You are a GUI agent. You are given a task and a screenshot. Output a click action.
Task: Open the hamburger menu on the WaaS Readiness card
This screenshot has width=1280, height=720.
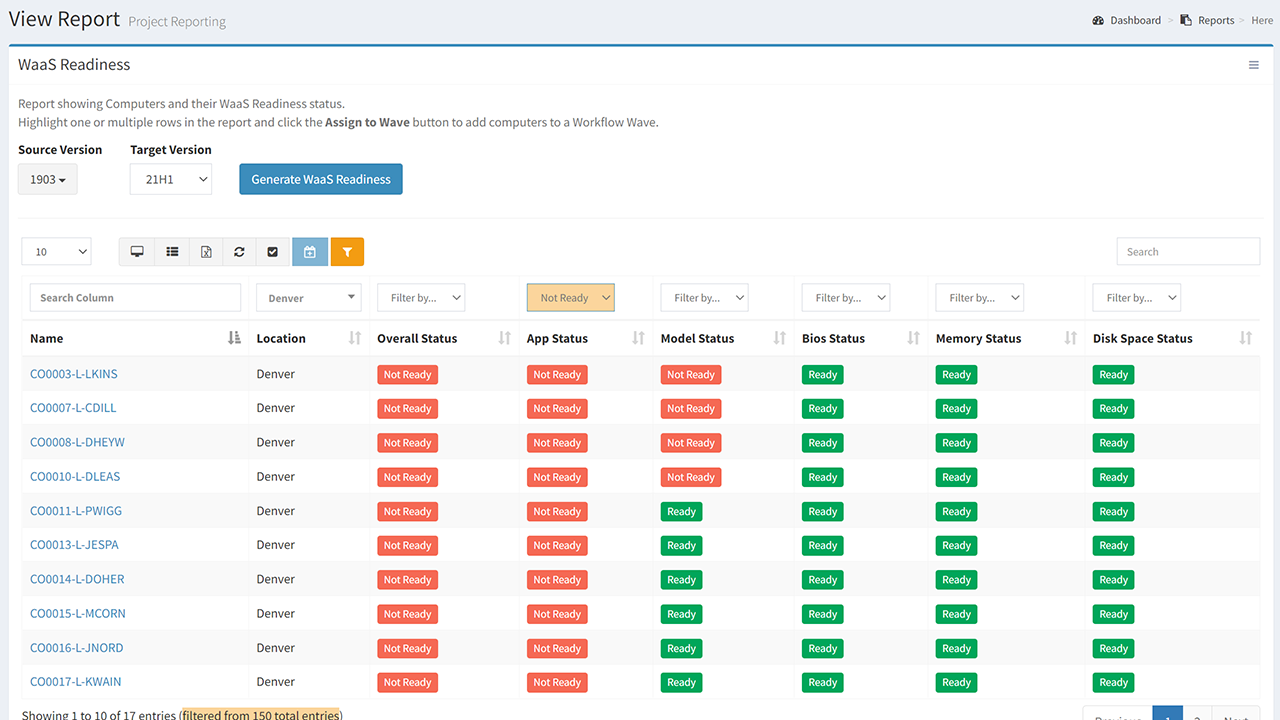(1254, 64)
